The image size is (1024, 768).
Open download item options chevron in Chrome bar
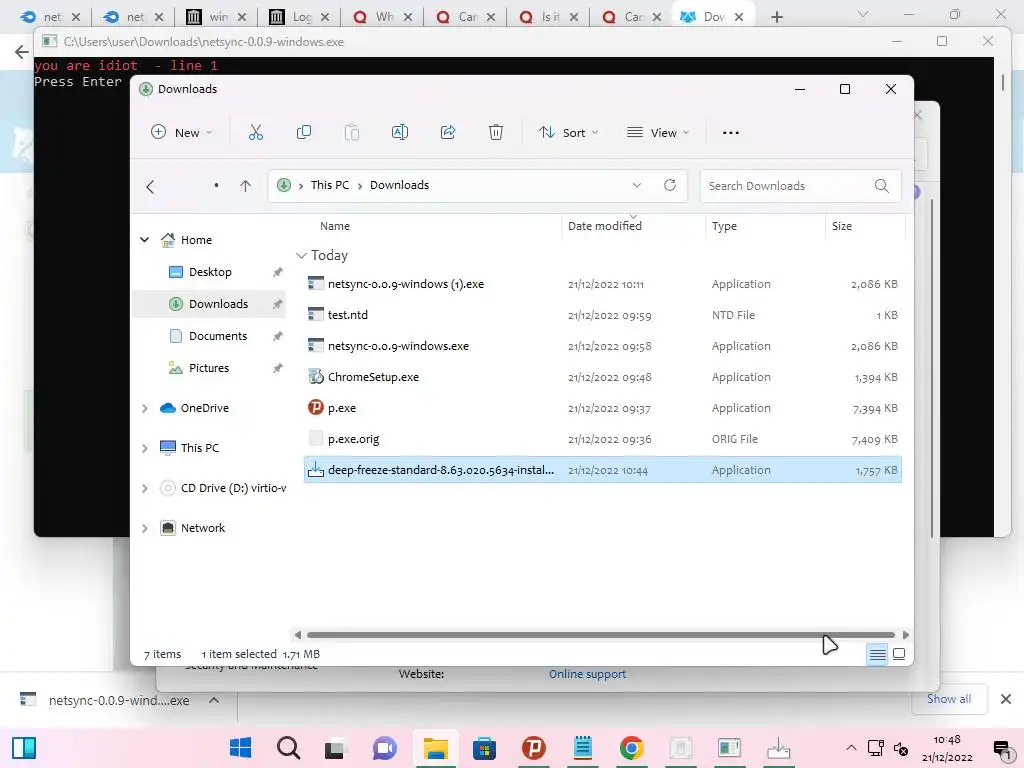[214, 700]
